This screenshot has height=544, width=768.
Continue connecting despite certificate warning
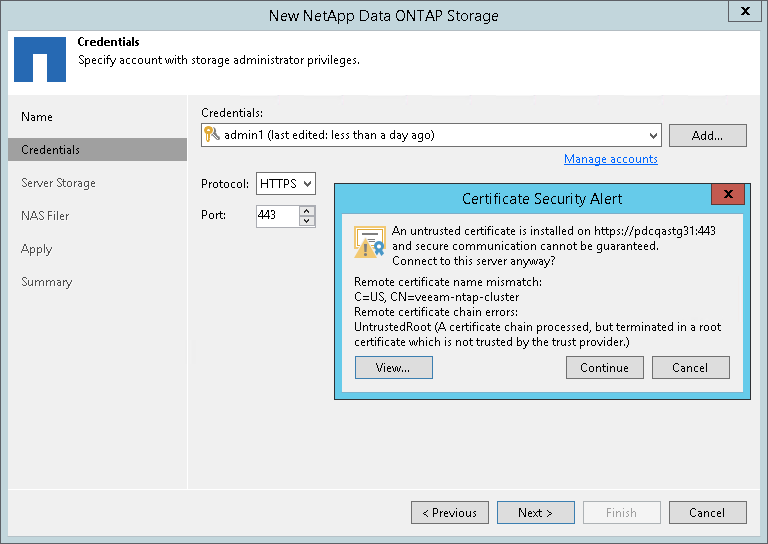tap(604, 367)
